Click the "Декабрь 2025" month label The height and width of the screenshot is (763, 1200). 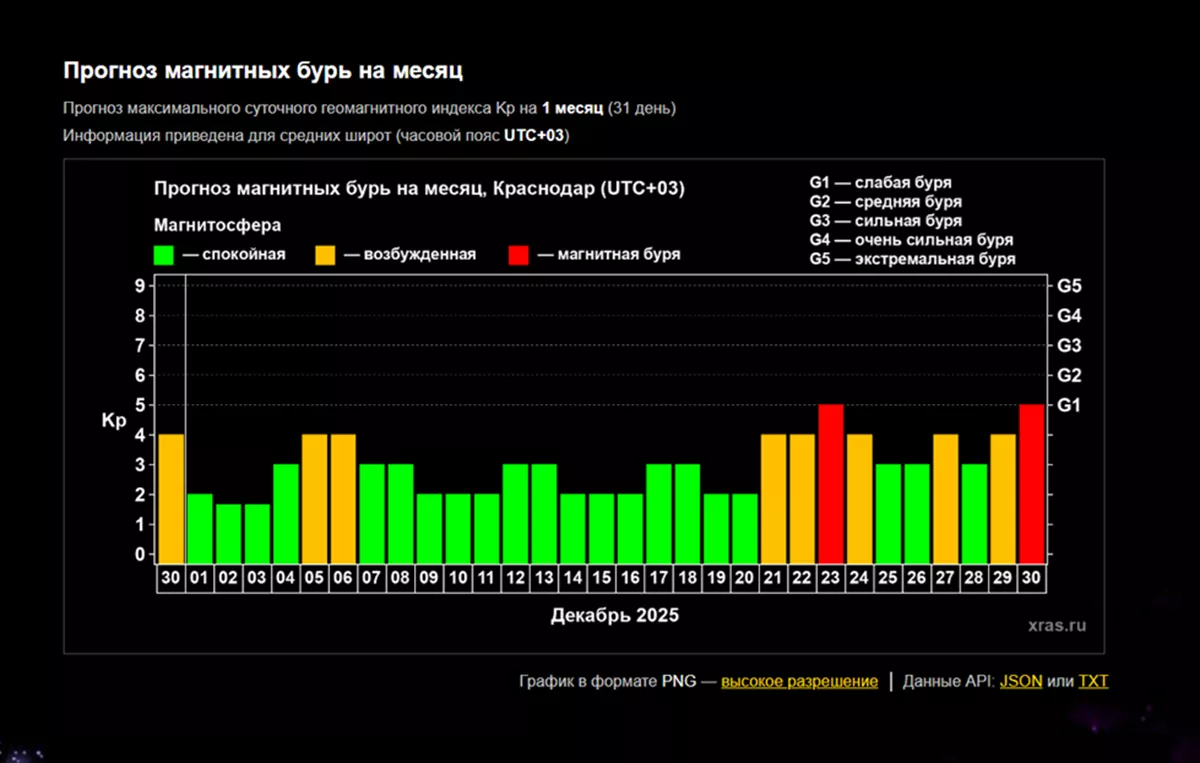(x=614, y=616)
